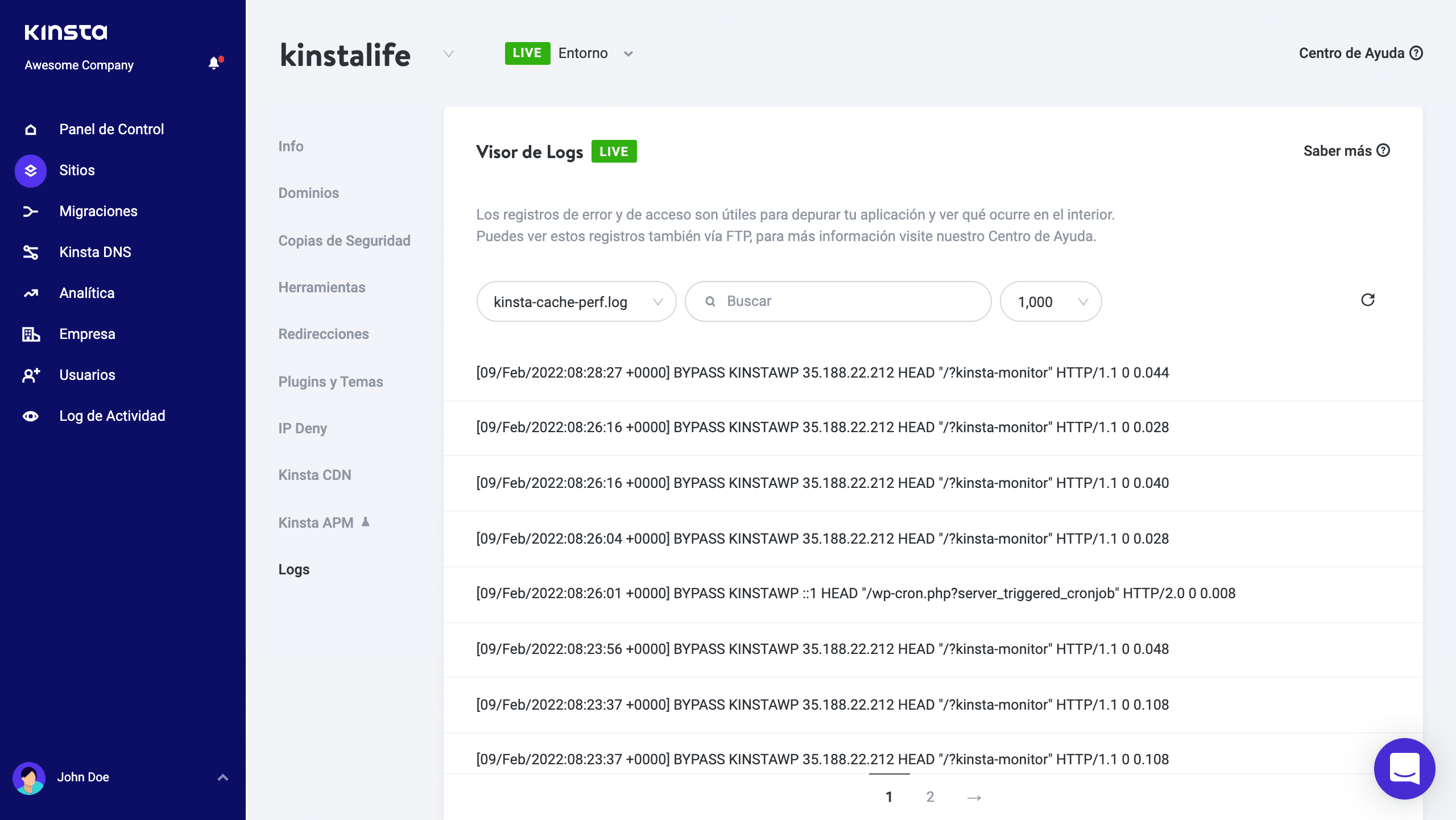Screen dimensions: 1456x820
Task: Click the Kinsta DNS icon
Action: 31,252
